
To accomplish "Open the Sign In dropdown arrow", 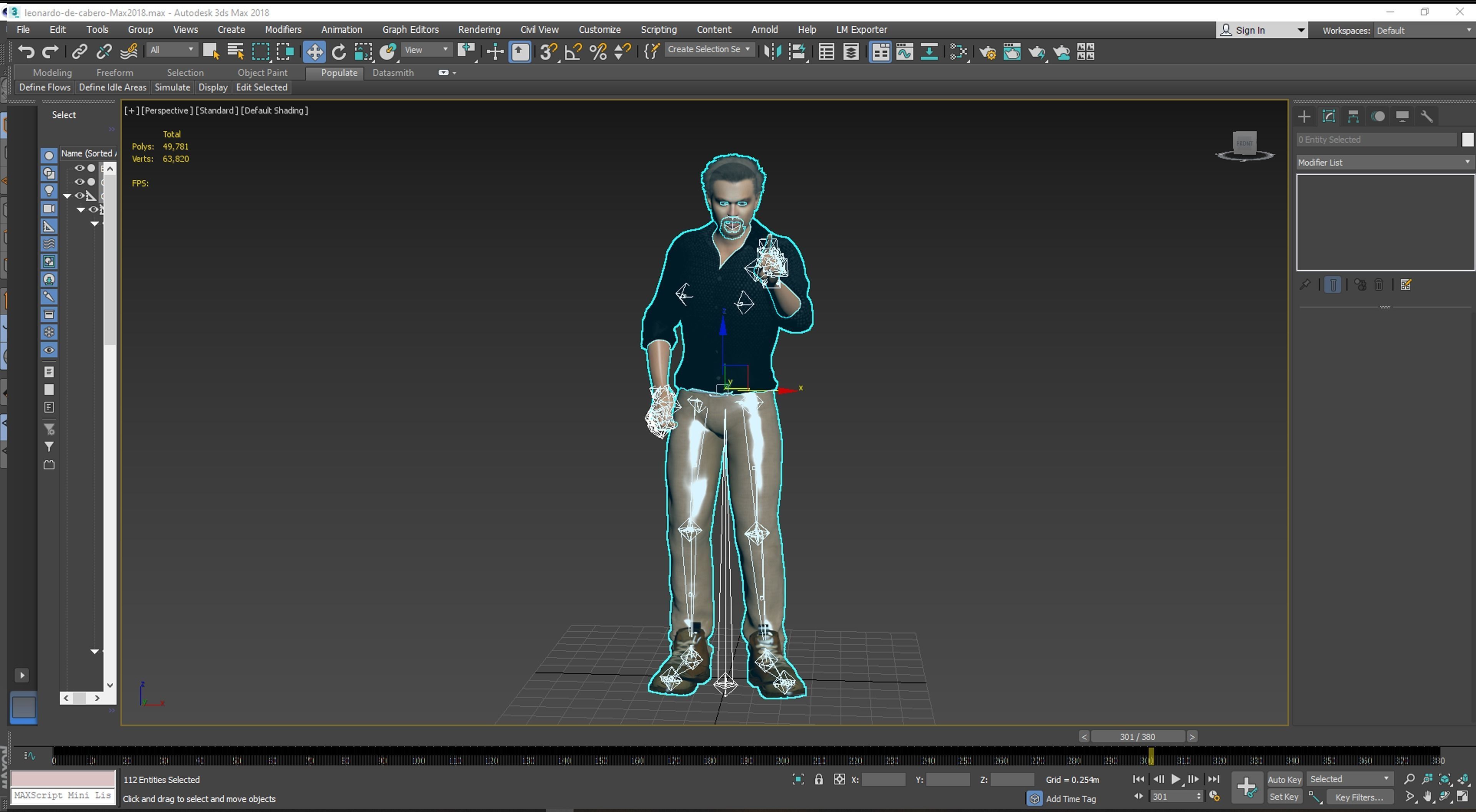I will (1301, 30).
